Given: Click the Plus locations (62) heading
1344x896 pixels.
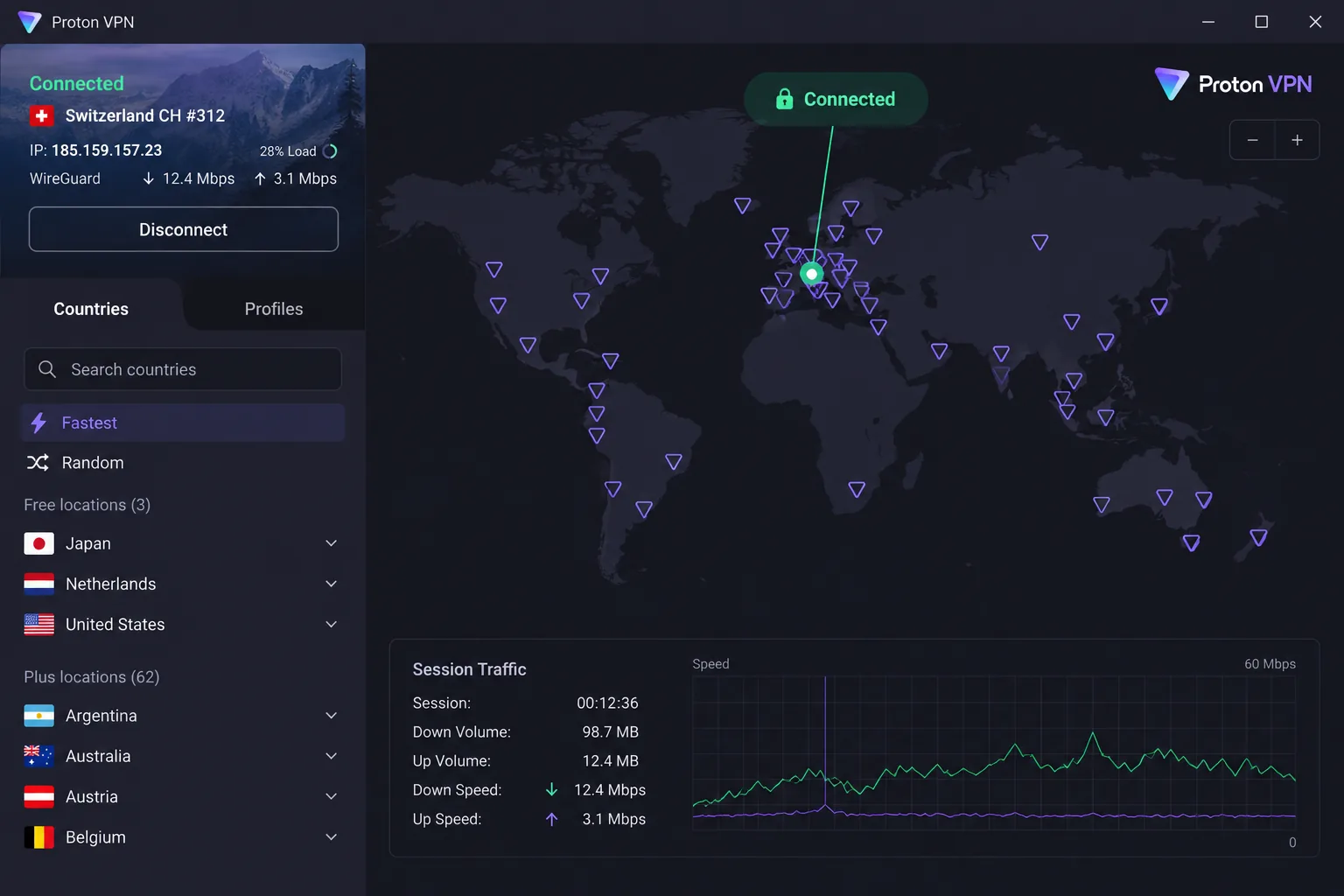Looking at the screenshot, I should 92,677.
